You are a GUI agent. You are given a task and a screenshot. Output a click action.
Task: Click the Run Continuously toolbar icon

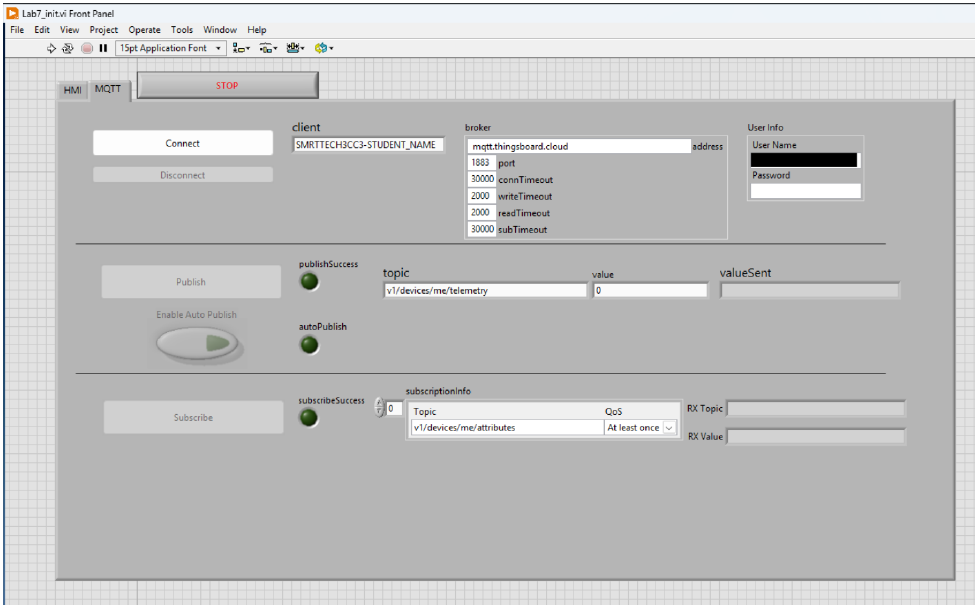point(68,48)
